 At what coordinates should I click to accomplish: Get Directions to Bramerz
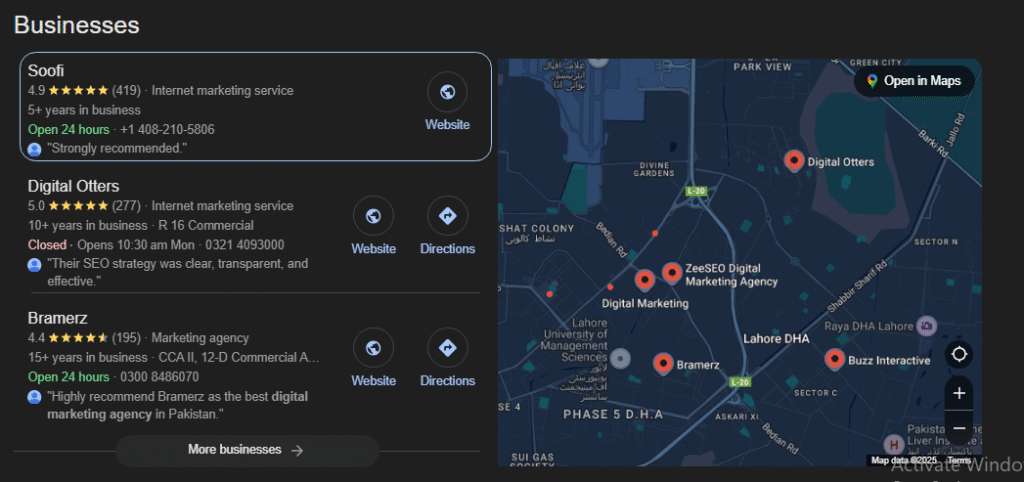(447, 348)
